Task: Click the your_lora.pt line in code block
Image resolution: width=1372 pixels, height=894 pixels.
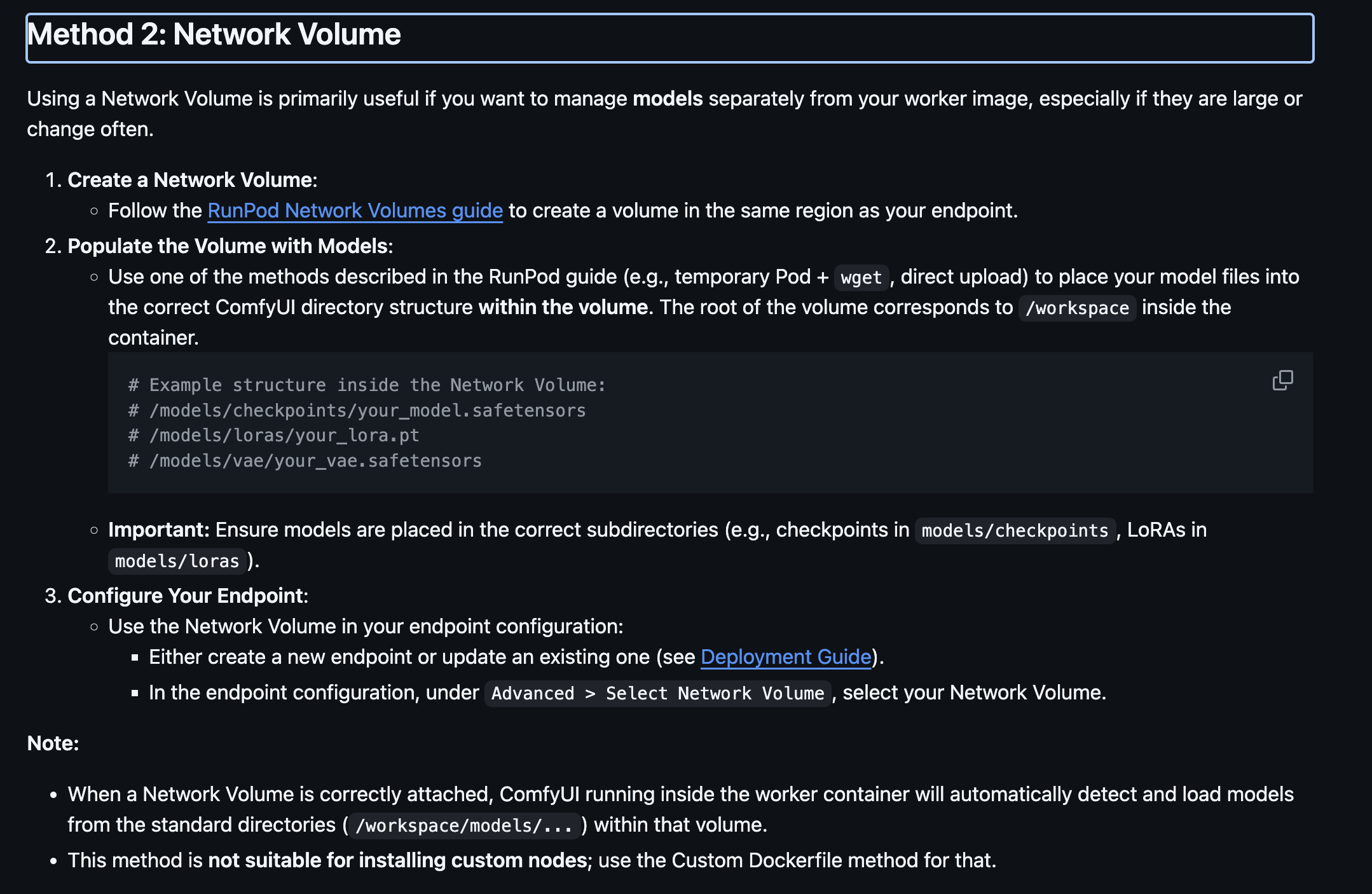Action: click(x=273, y=436)
